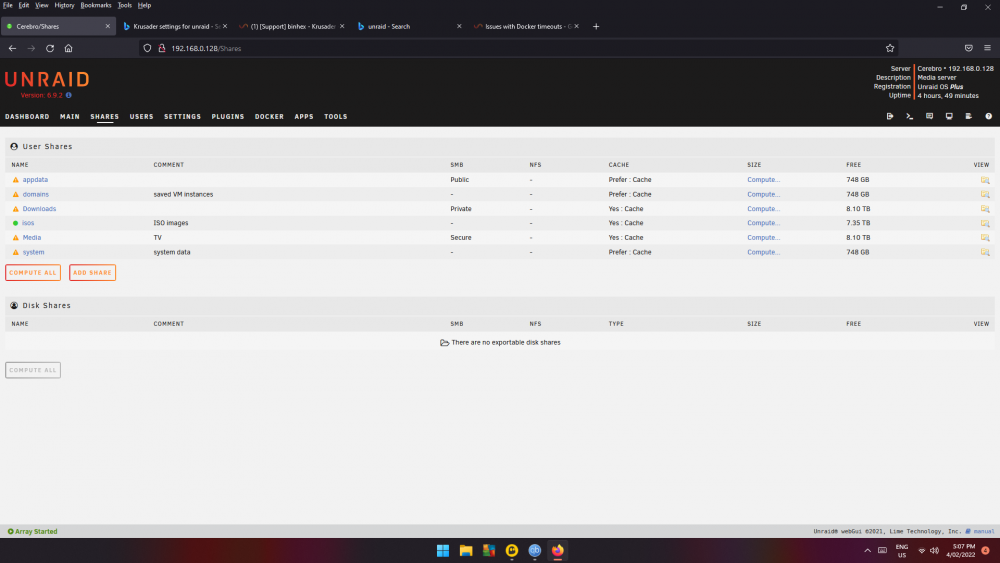Browse Media share via view icon
Screen dimensions: 1000x563
click(x=985, y=237)
